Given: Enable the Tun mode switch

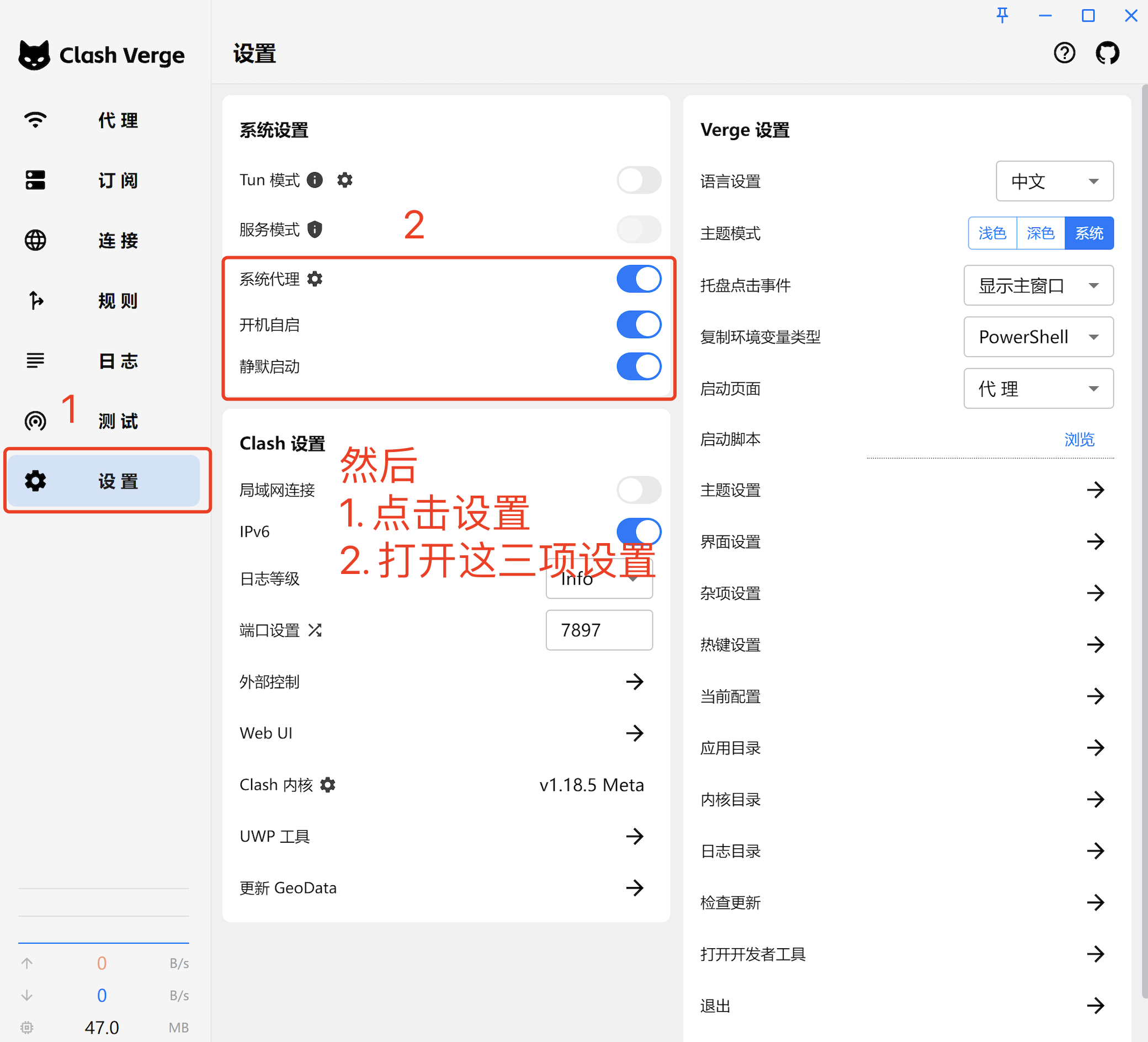Looking at the screenshot, I should (x=639, y=180).
